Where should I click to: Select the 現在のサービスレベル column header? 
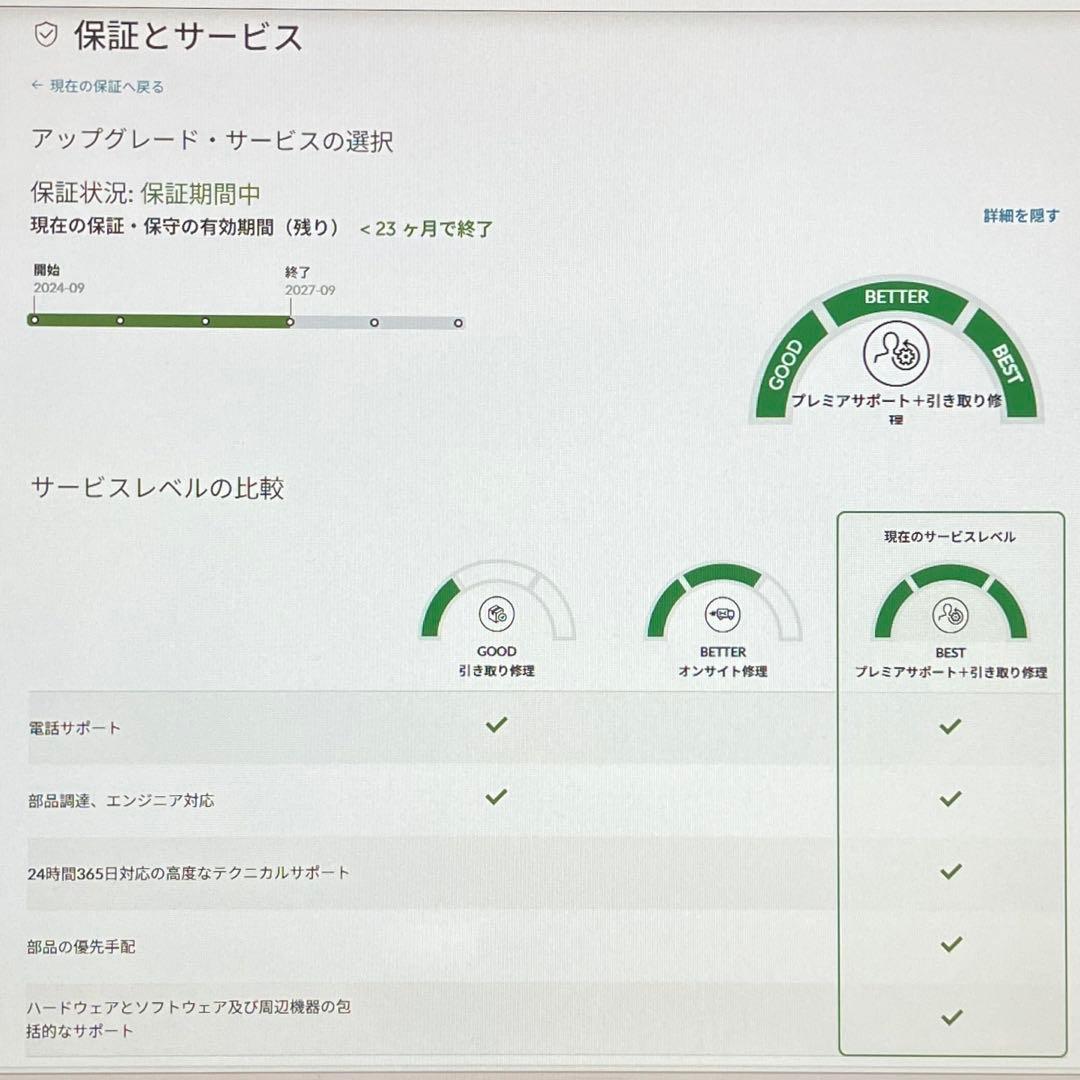point(950,536)
